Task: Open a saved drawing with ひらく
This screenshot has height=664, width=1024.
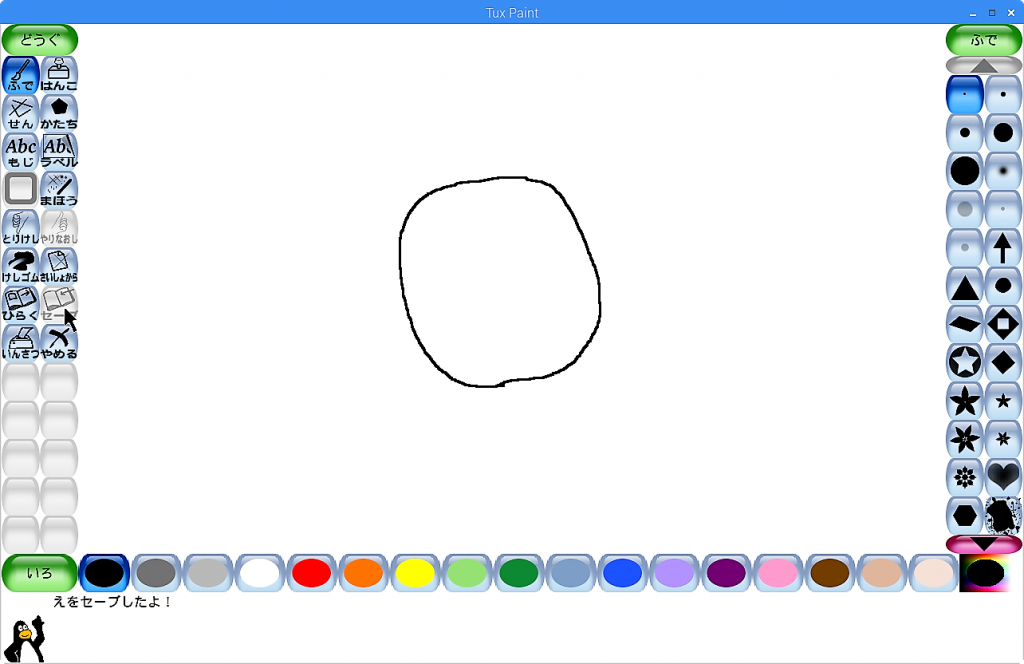Action: 20,305
